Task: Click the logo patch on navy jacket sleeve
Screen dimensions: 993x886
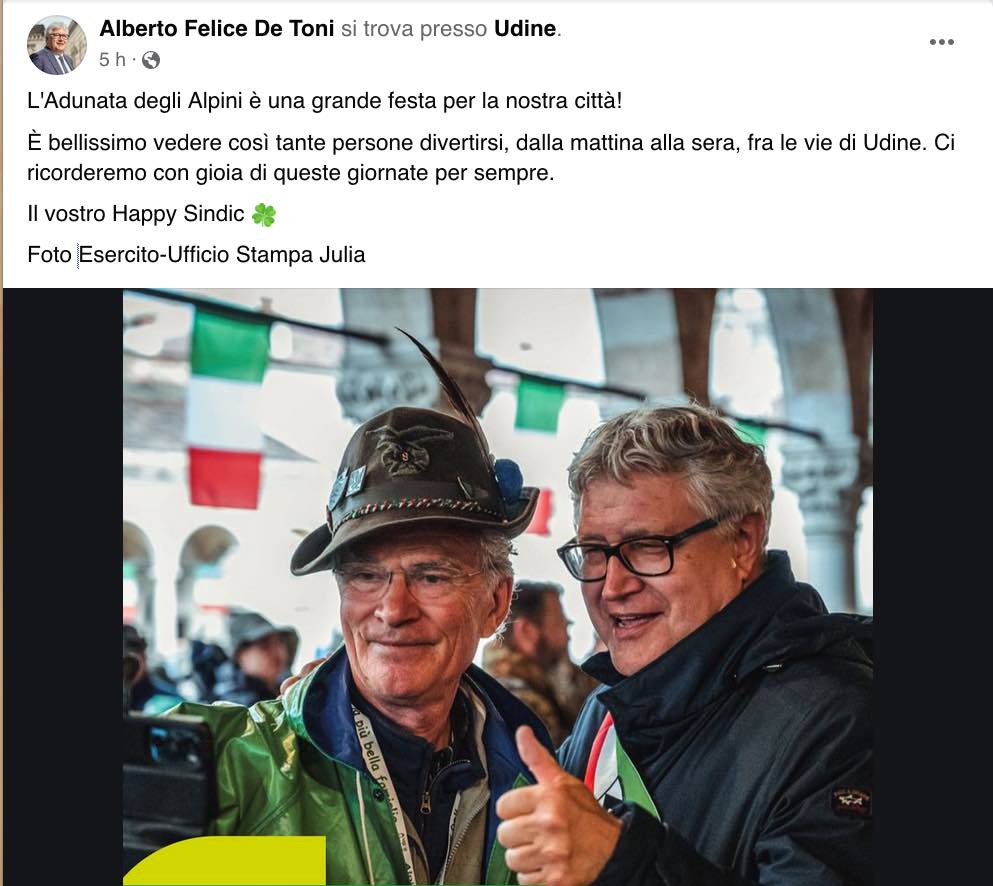Action: pyautogui.click(x=851, y=803)
